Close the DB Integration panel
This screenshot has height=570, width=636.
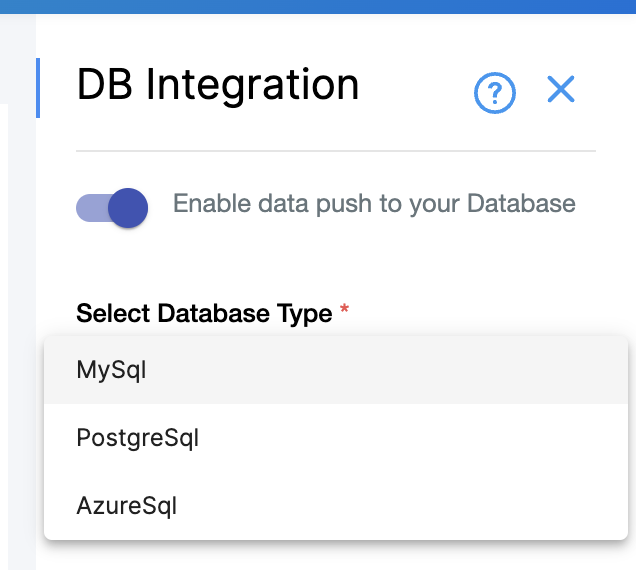click(561, 90)
